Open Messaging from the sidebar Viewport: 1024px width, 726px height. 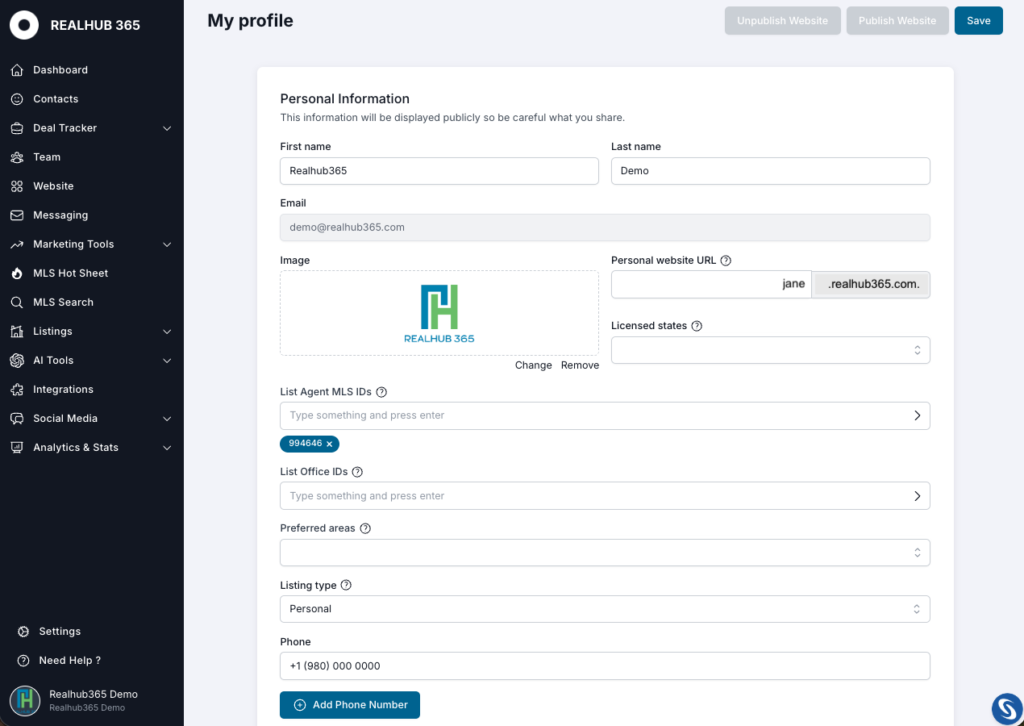61,215
